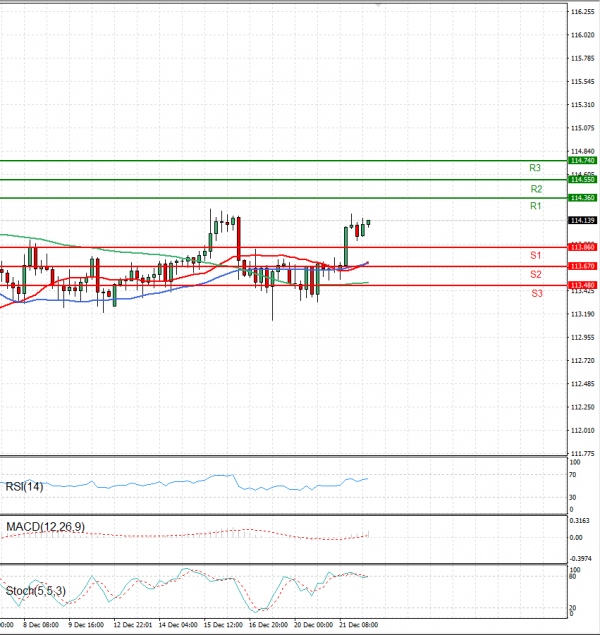Click the 21 Dec 08:00 date label
This screenshot has height=635, width=600.
coord(359,623)
